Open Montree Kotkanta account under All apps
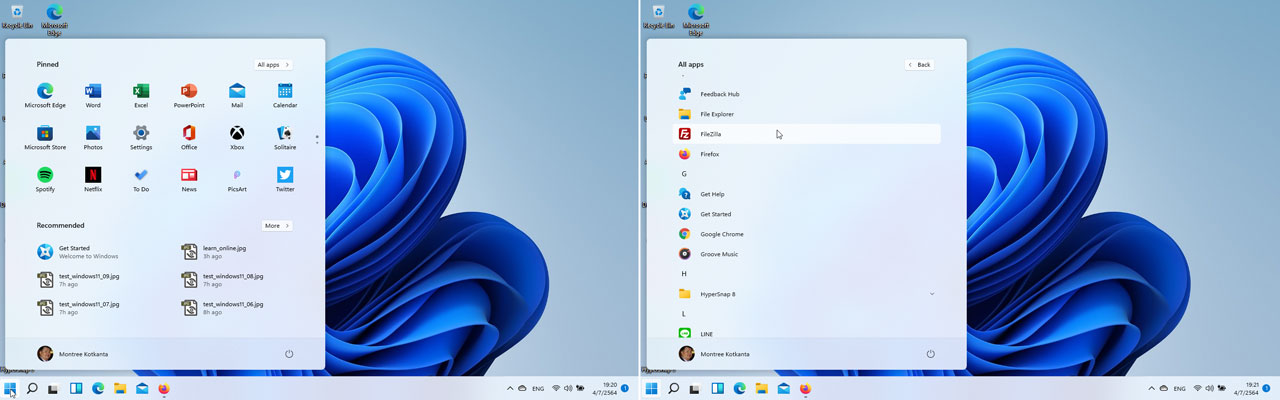Viewport: 1280px width, 400px height. 714,354
